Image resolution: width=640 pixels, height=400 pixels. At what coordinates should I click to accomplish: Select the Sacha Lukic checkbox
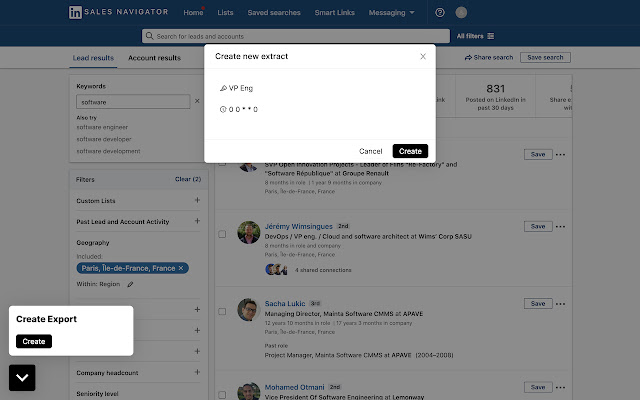222,311
